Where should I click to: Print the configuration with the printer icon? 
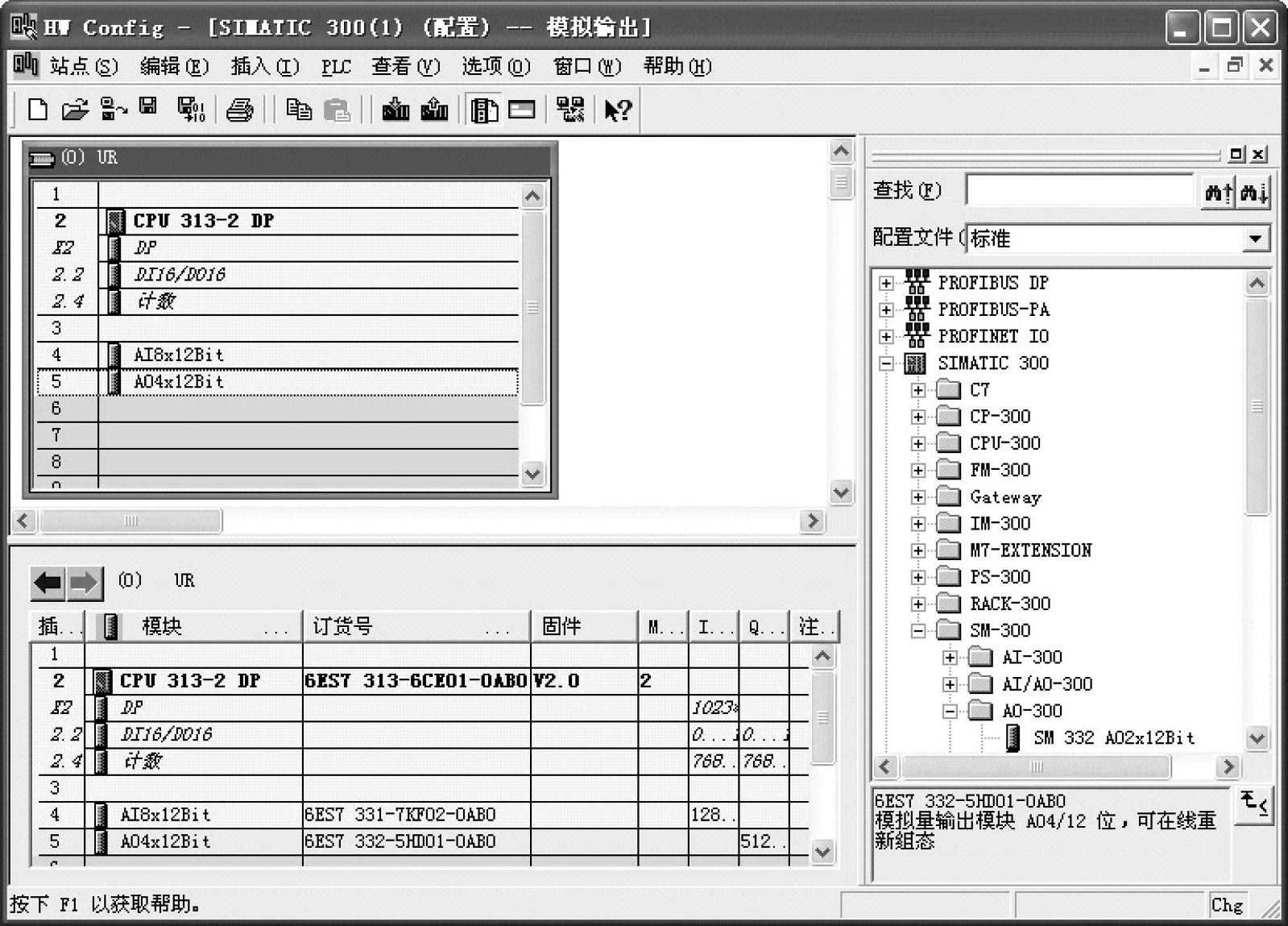239,109
